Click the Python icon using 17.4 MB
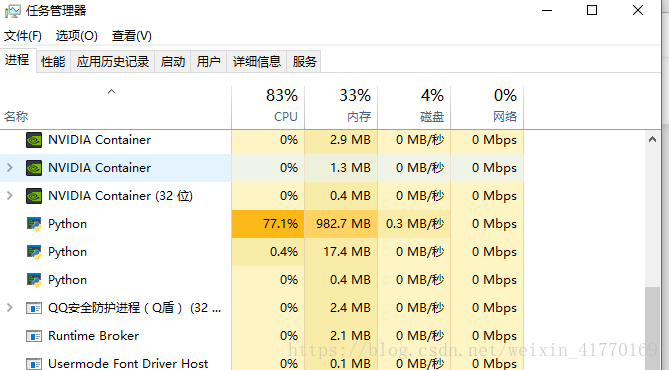This screenshot has height=370, width=669. coord(34,252)
